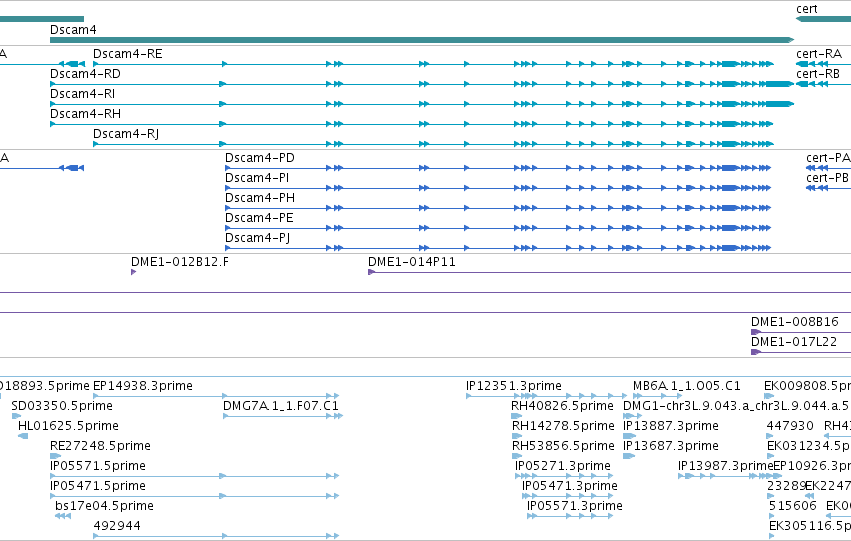Screen dimensions: 851x541
Task: Select the IP12351.3prime EST label
Action: [x=514, y=386]
